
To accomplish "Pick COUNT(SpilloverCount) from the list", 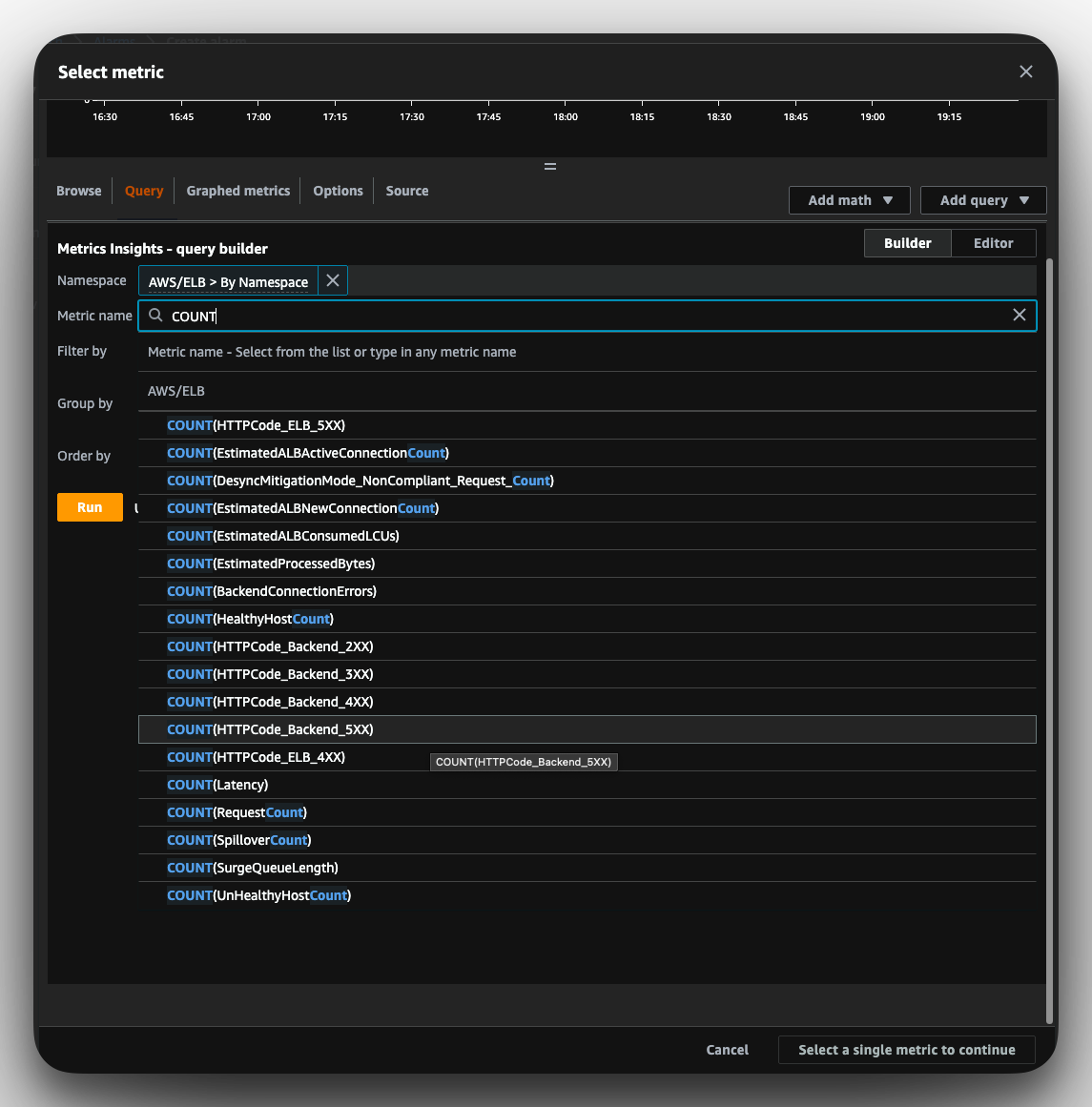I will pyautogui.click(x=587, y=840).
